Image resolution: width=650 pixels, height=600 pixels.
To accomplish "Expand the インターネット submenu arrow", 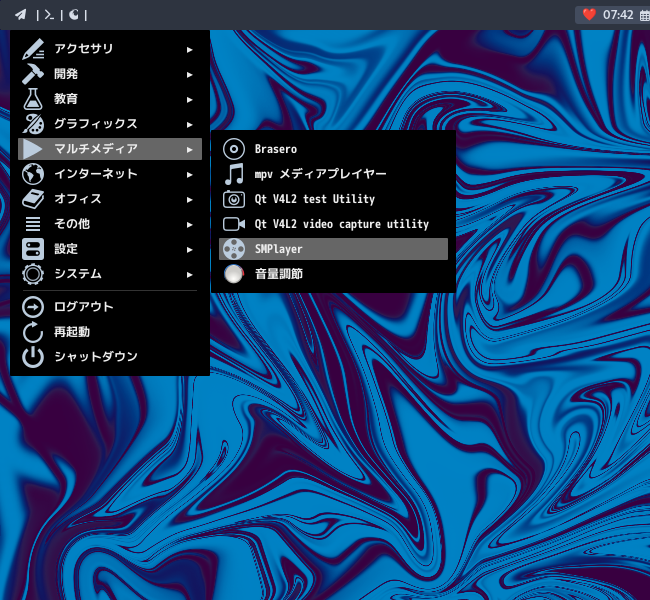I will pyautogui.click(x=189, y=175).
